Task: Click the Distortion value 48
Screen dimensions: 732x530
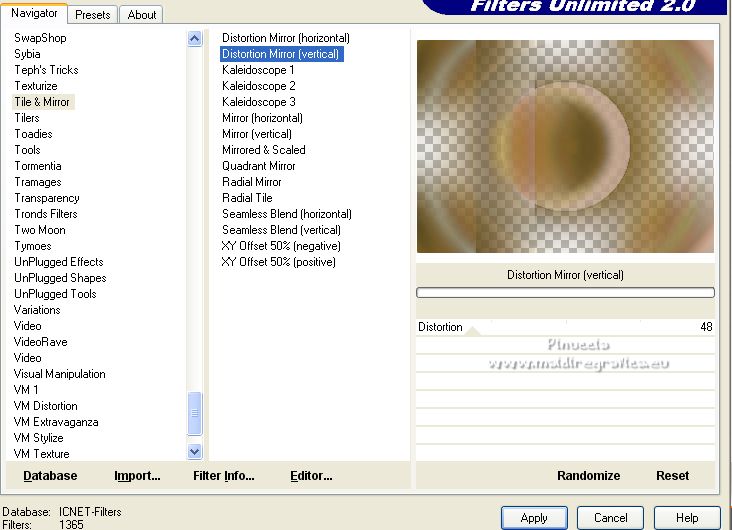Action: [x=706, y=327]
